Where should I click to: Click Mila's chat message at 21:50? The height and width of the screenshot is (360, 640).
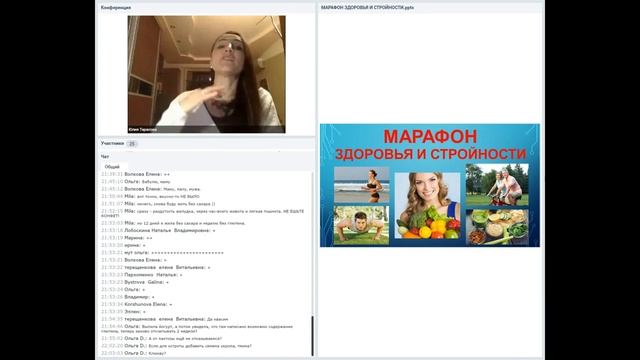coord(150,196)
